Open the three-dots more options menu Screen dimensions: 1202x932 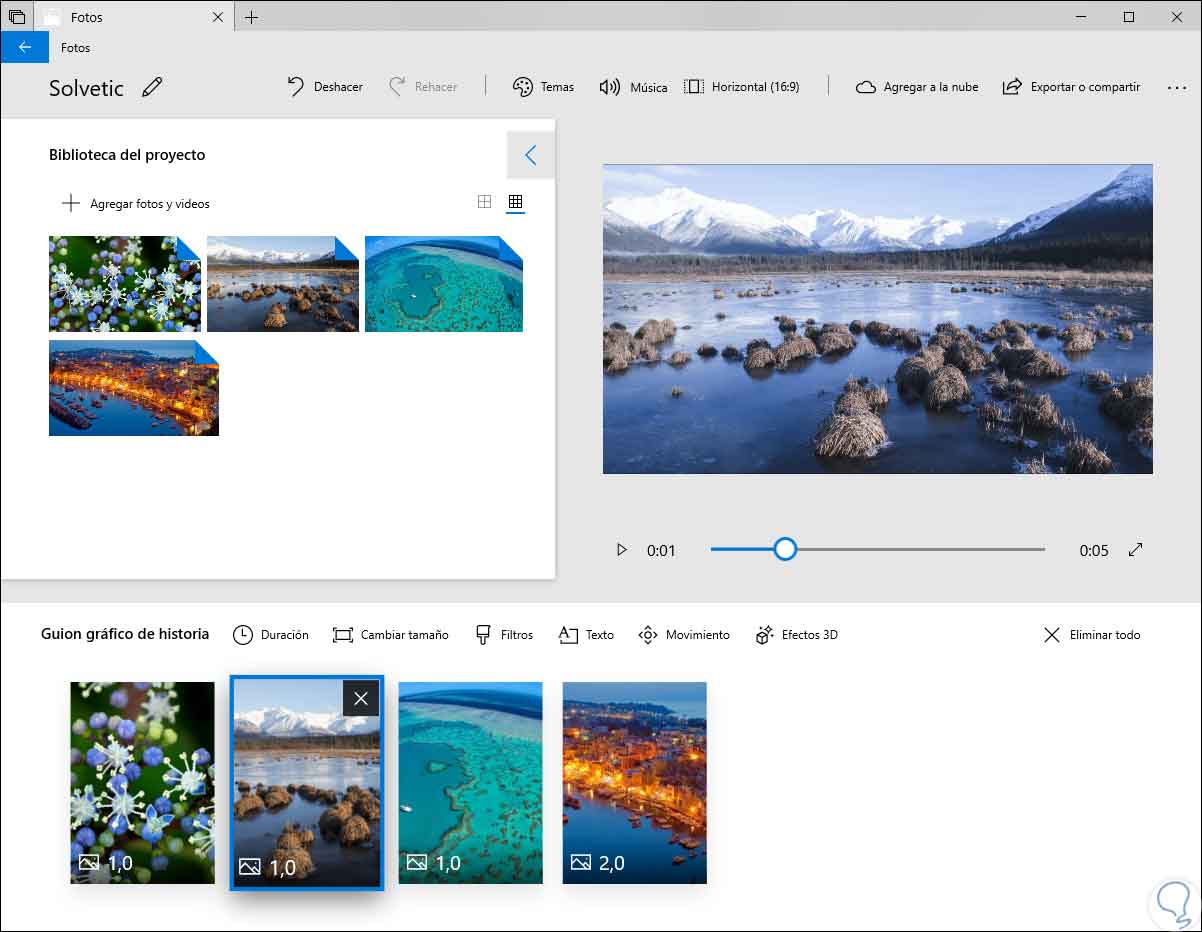[1176, 87]
